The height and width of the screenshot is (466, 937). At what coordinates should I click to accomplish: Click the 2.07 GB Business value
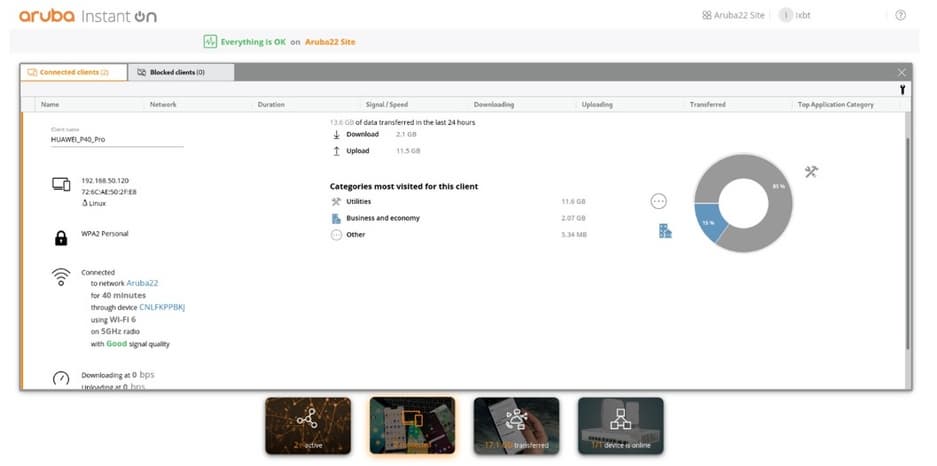573,219
